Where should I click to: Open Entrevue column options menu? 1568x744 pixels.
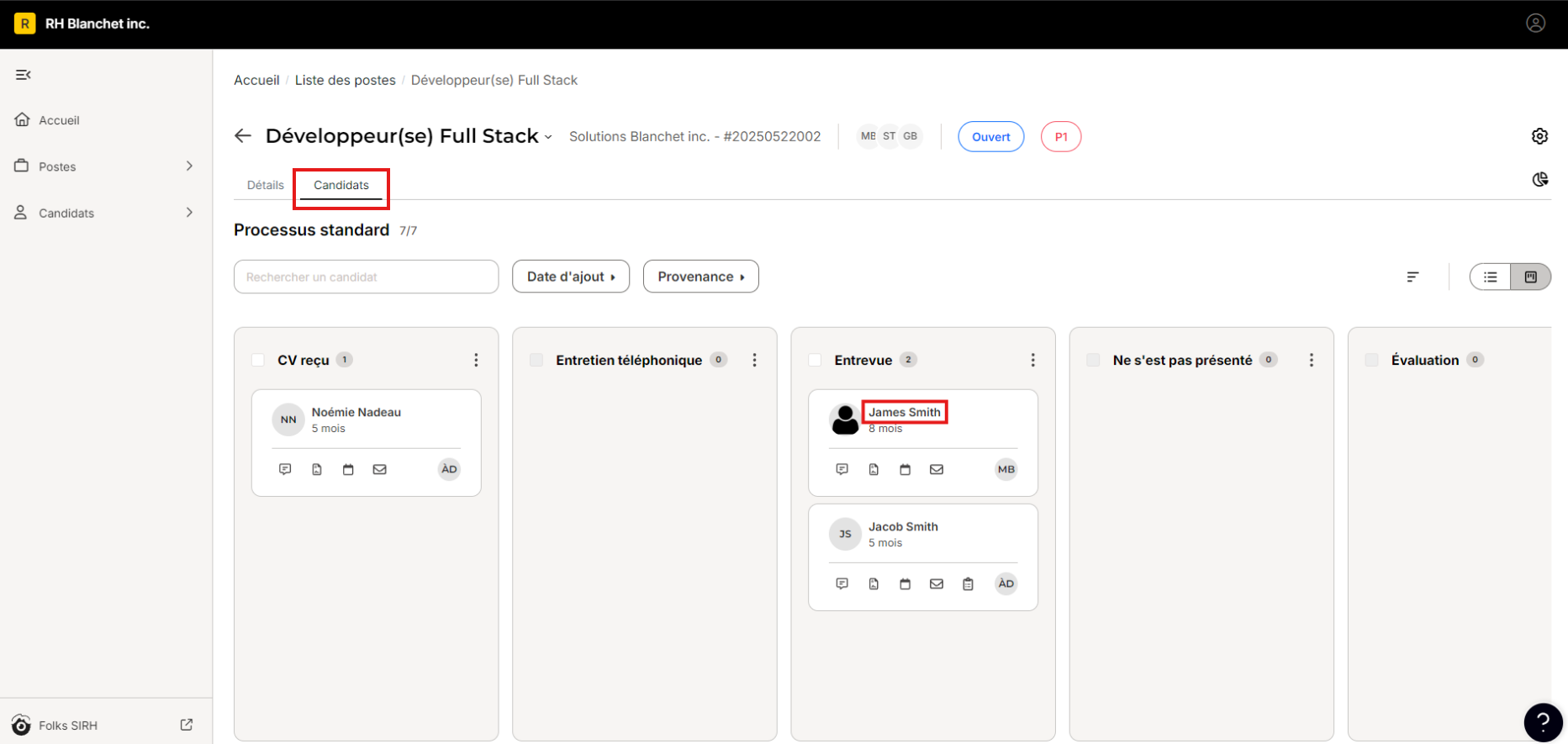[x=1032, y=360]
